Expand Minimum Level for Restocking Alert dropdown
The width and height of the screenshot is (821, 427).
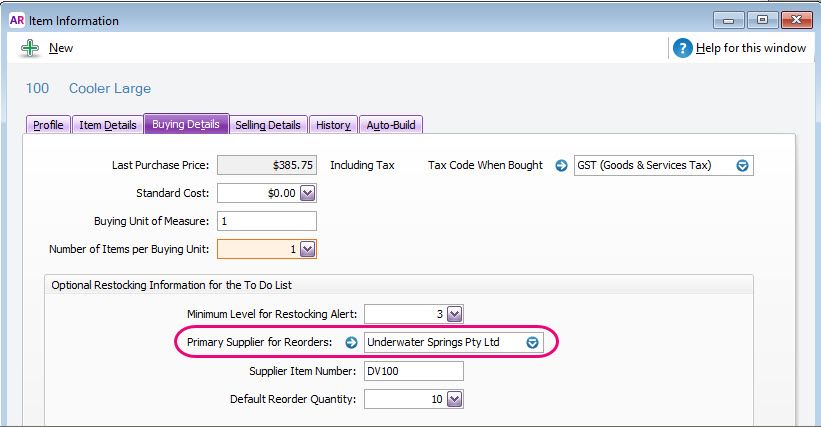[x=454, y=315]
